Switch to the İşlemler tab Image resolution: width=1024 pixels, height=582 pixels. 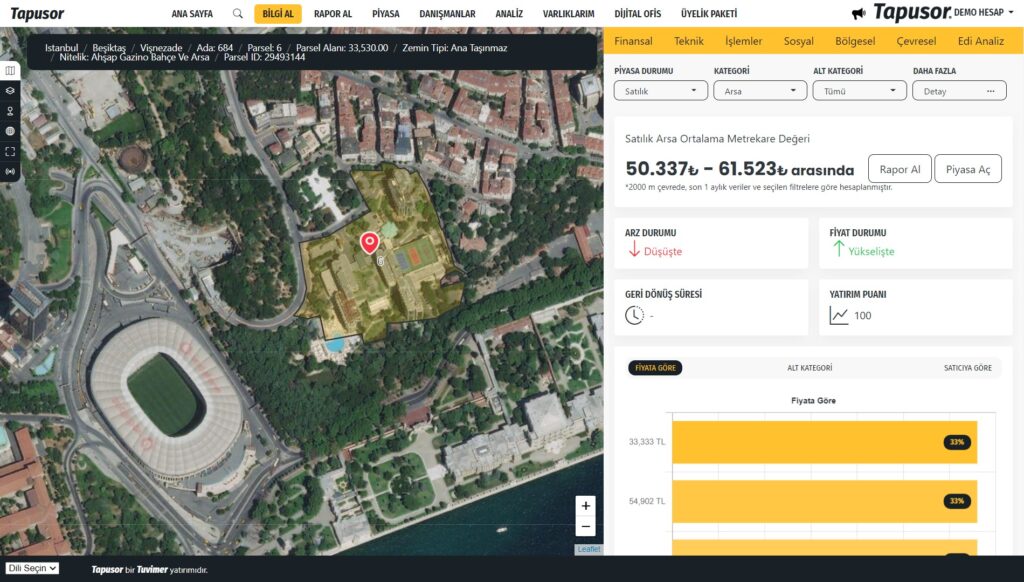coord(744,41)
